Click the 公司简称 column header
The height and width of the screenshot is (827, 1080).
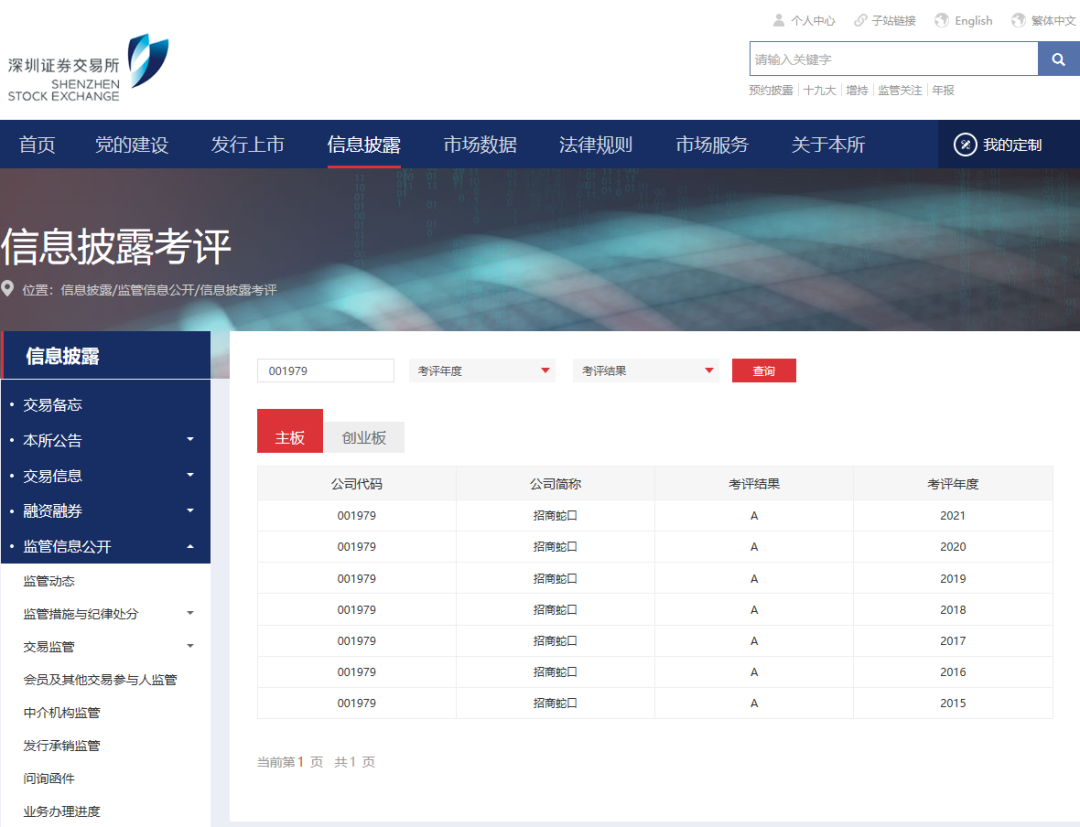pyautogui.click(x=555, y=484)
